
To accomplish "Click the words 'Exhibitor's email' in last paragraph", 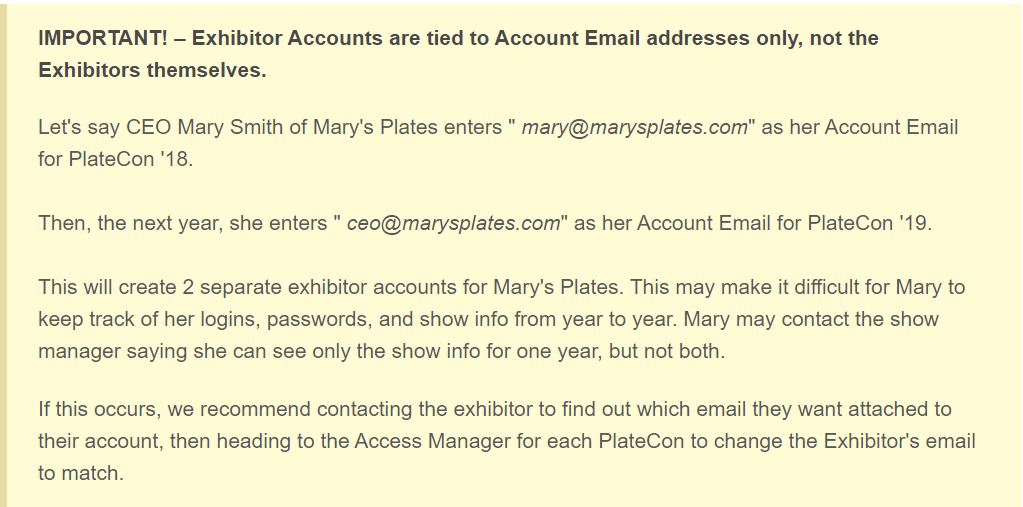I will point(899,441).
